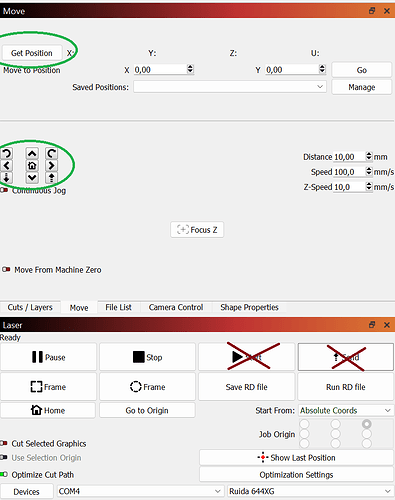
Task: Click into the Speed 100,0 value field
Action: [350, 172]
